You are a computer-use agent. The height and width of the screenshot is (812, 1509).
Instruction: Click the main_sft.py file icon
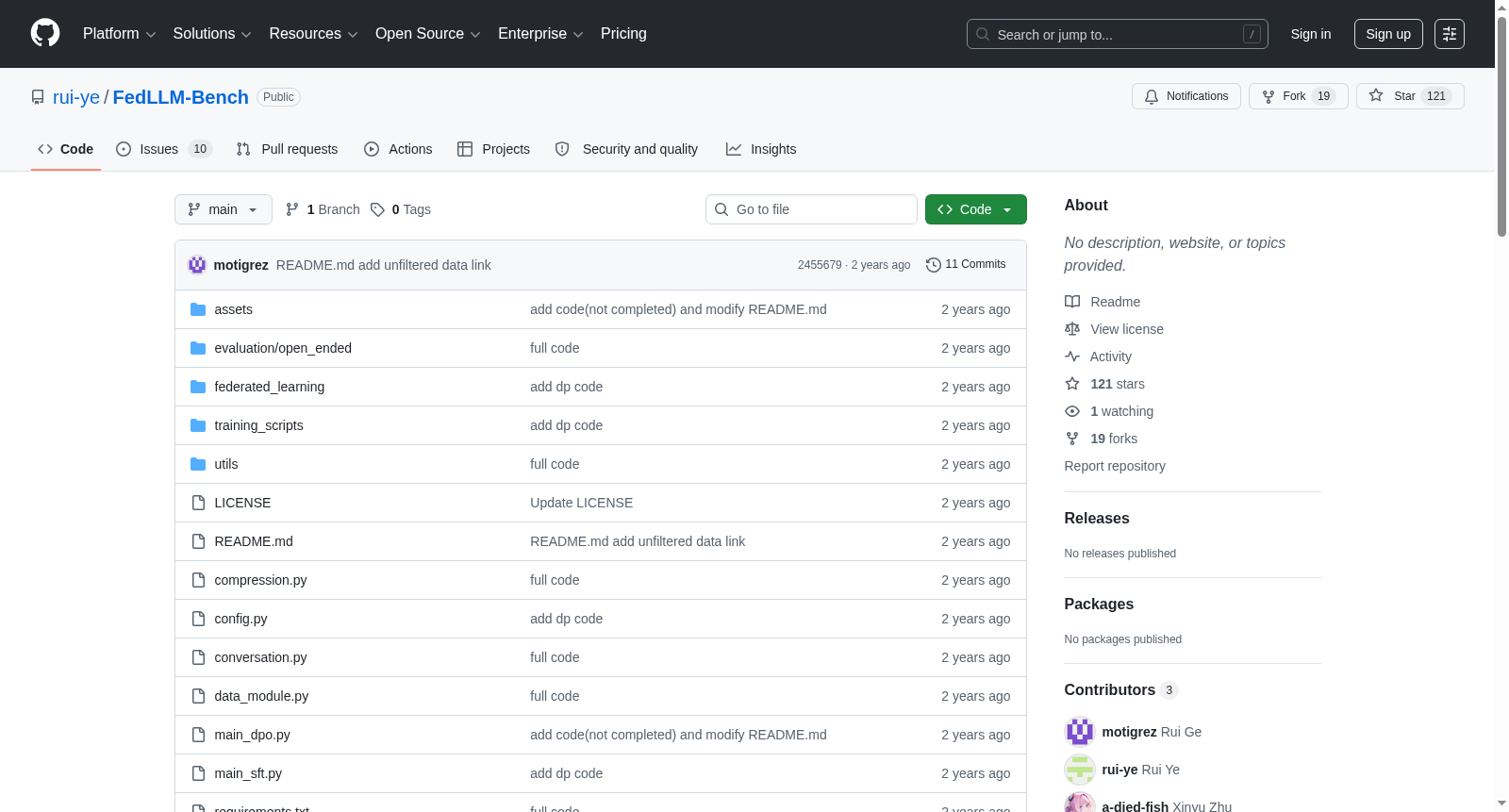[198, 773]
